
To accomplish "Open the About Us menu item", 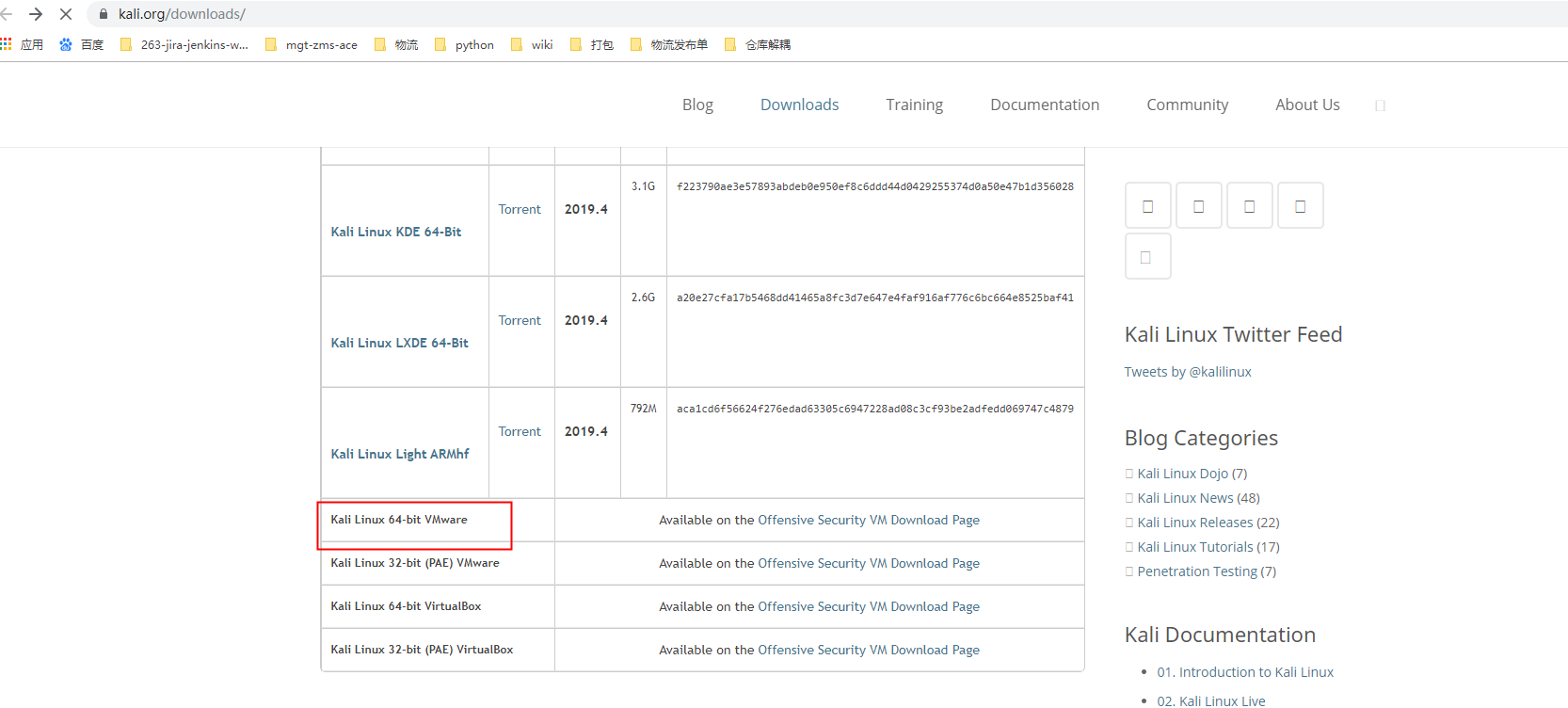I will point(1307,105).
